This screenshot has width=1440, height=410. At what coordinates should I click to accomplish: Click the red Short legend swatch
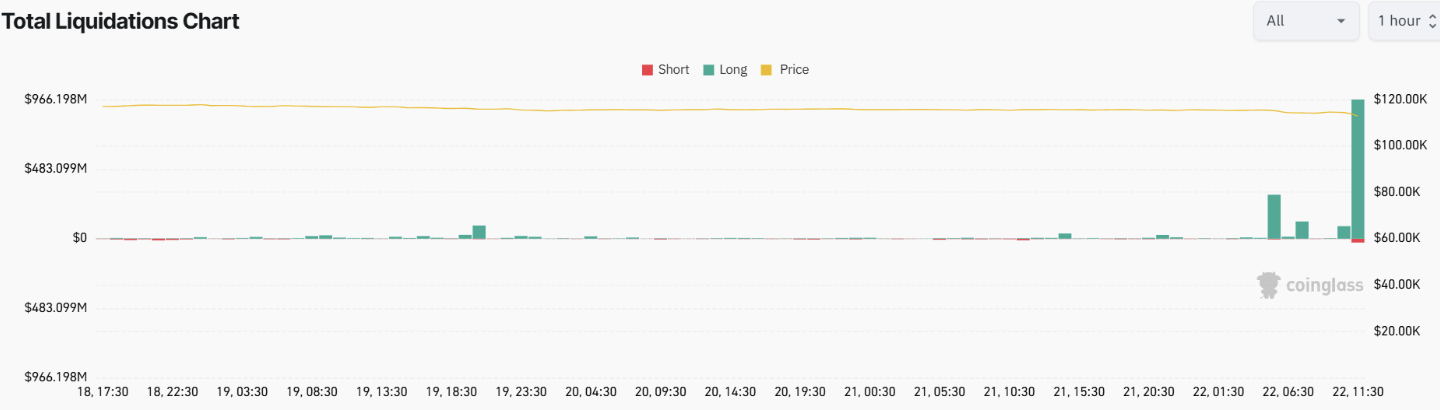pyautogui.click(x=646, y=70)
